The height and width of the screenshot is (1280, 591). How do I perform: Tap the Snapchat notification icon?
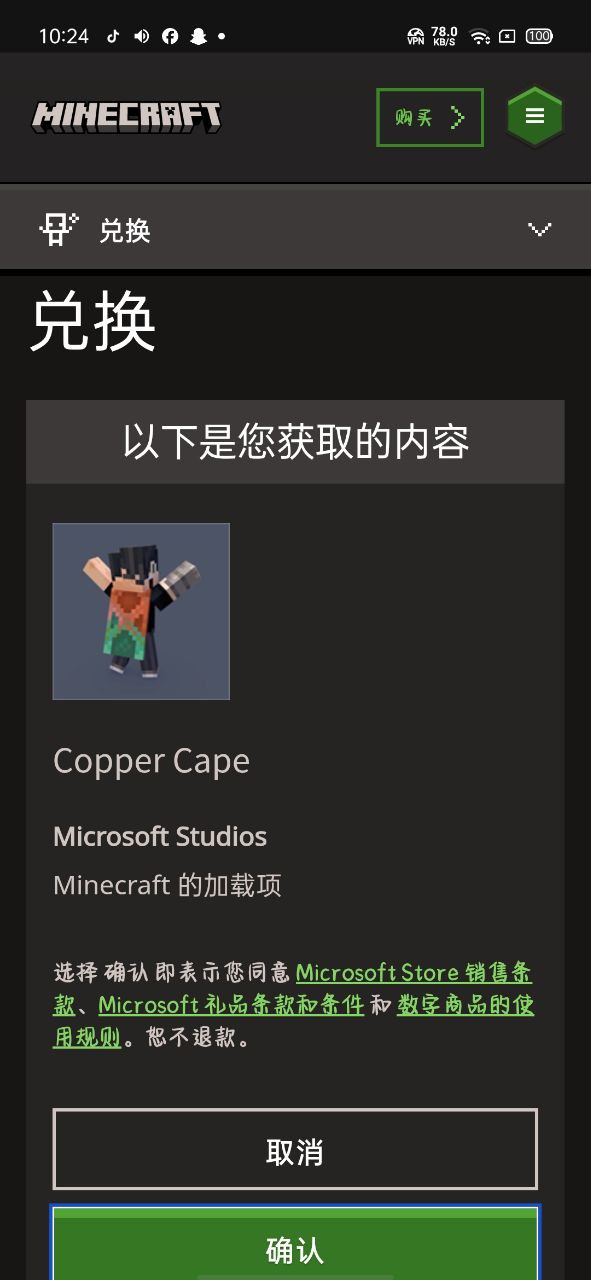point(198,36)
